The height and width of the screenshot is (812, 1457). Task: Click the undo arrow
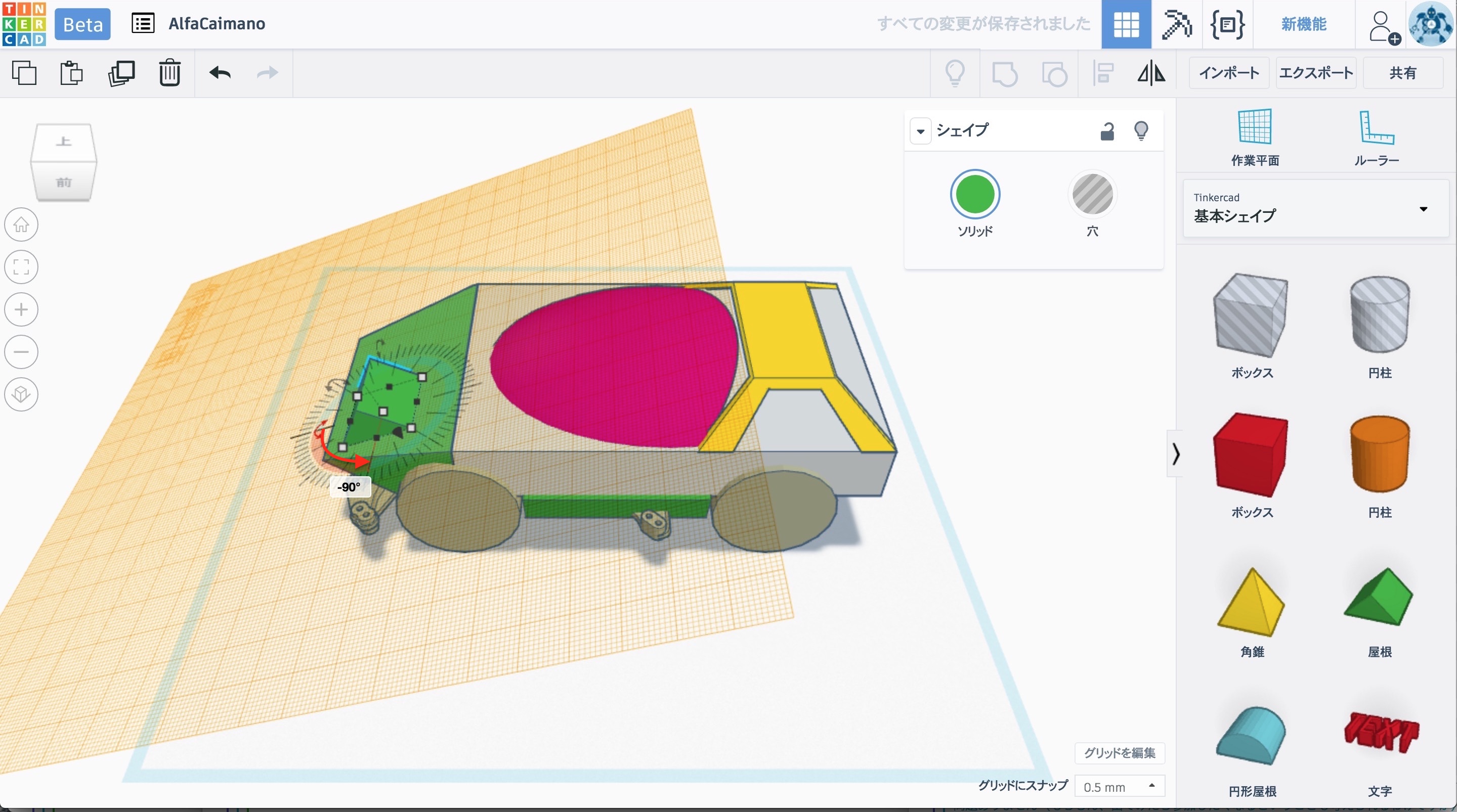point(220,73)
